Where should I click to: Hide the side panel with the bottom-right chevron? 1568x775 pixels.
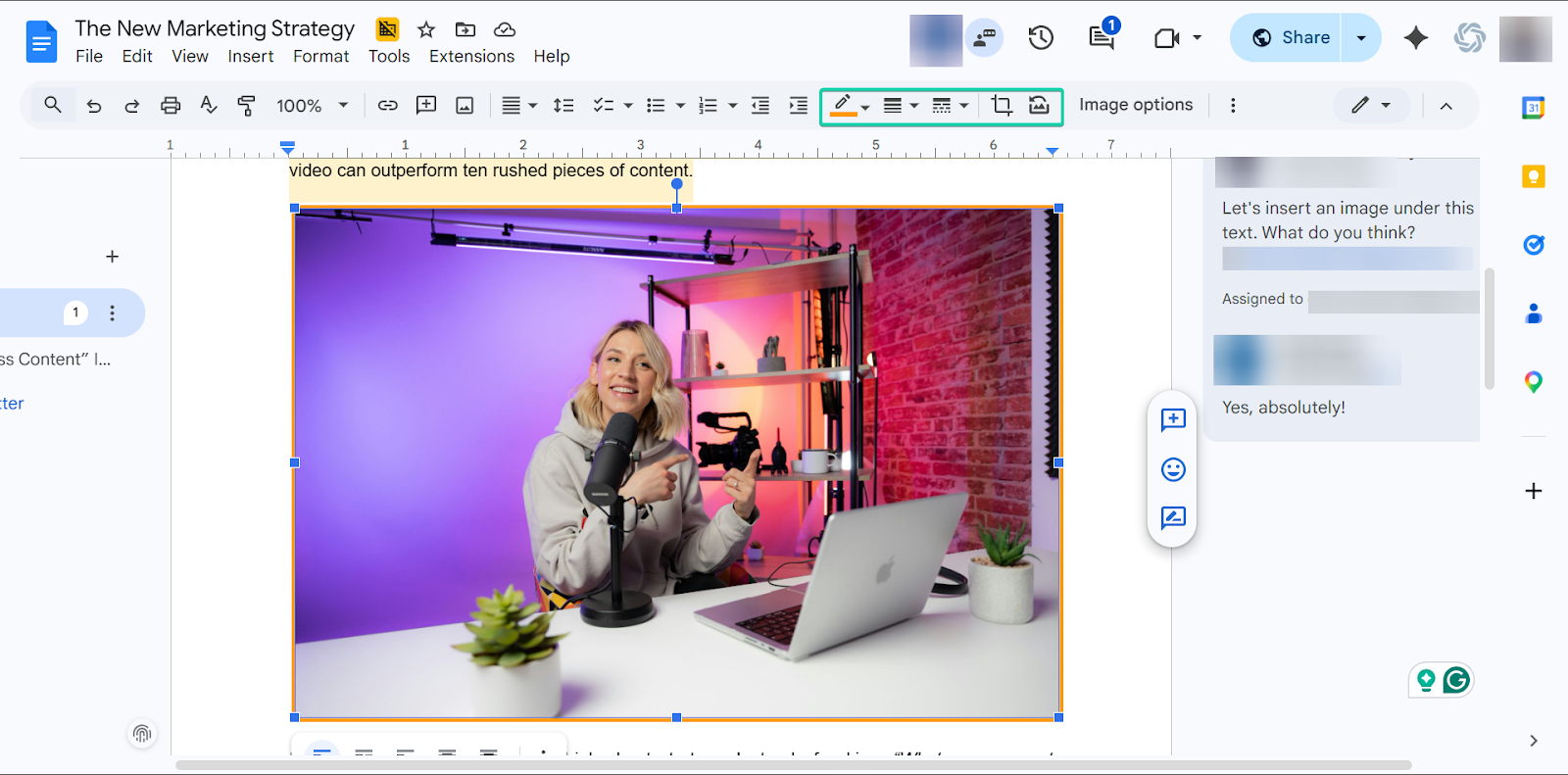coord(1534,741)
